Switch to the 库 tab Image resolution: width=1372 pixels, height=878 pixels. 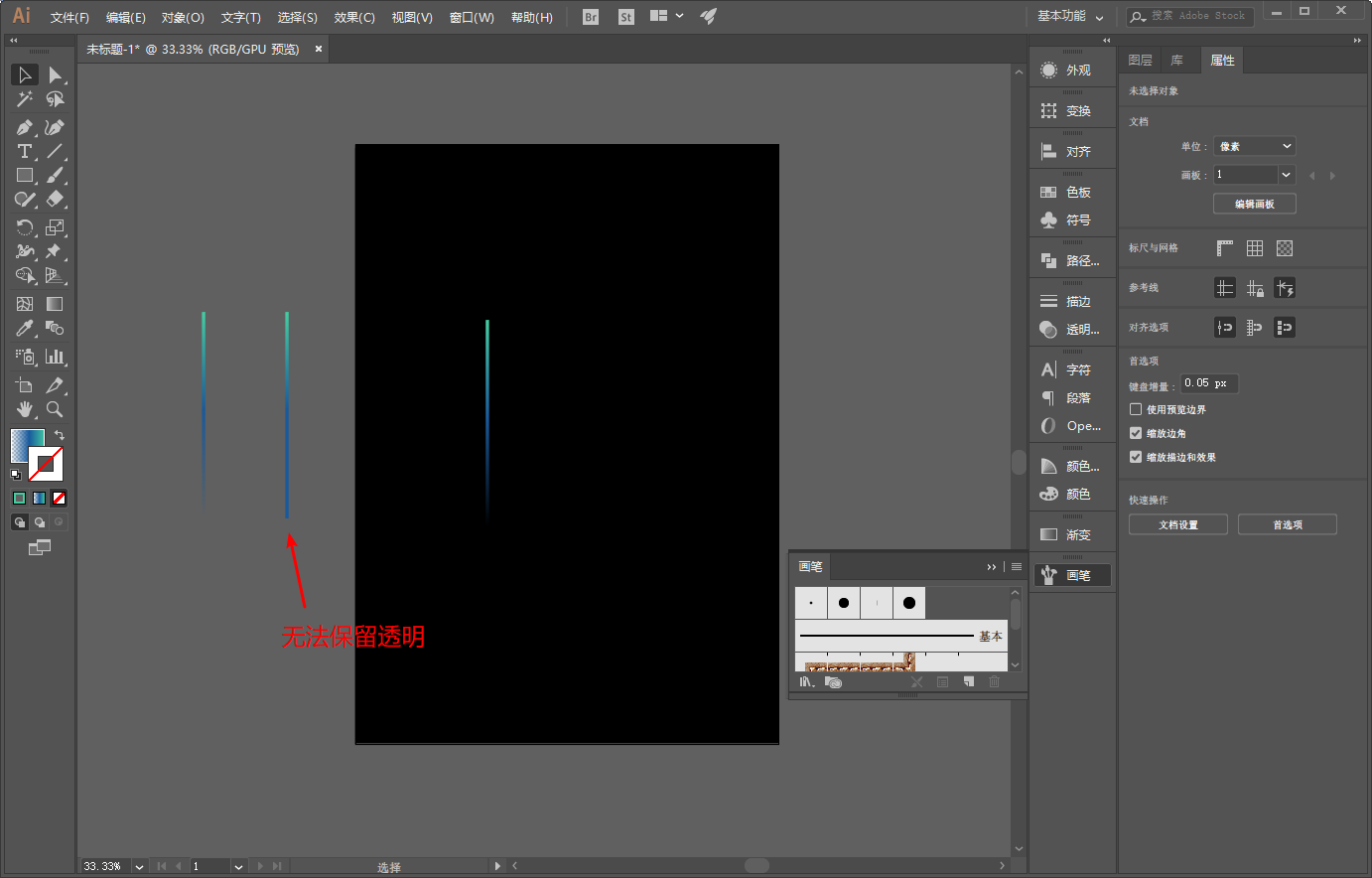pyautogui.click(x=1177, y=61)
